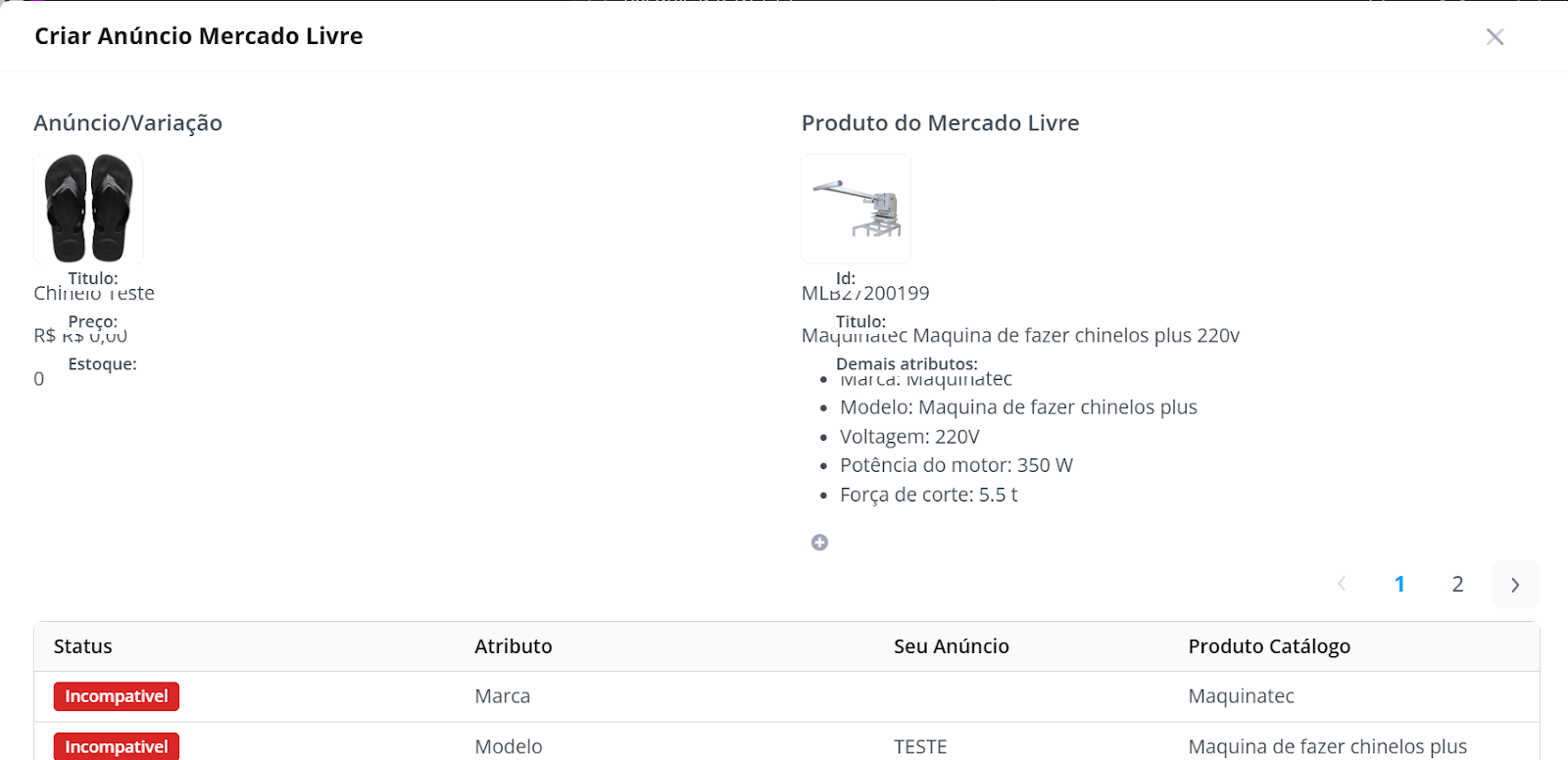Click the Maquinatec catalog value in the table

1241,696
